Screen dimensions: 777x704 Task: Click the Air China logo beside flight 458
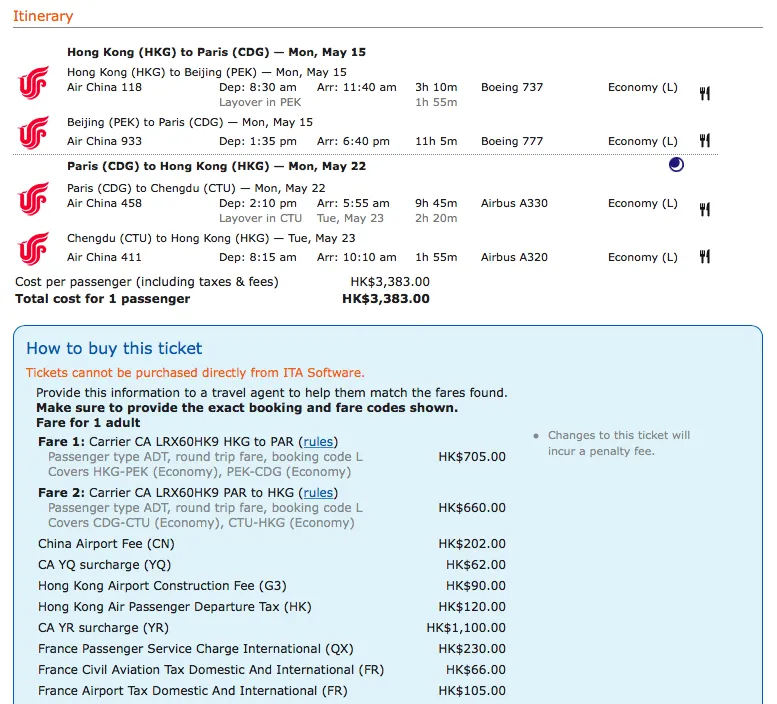pyautogui.click(x=34, y=199)
